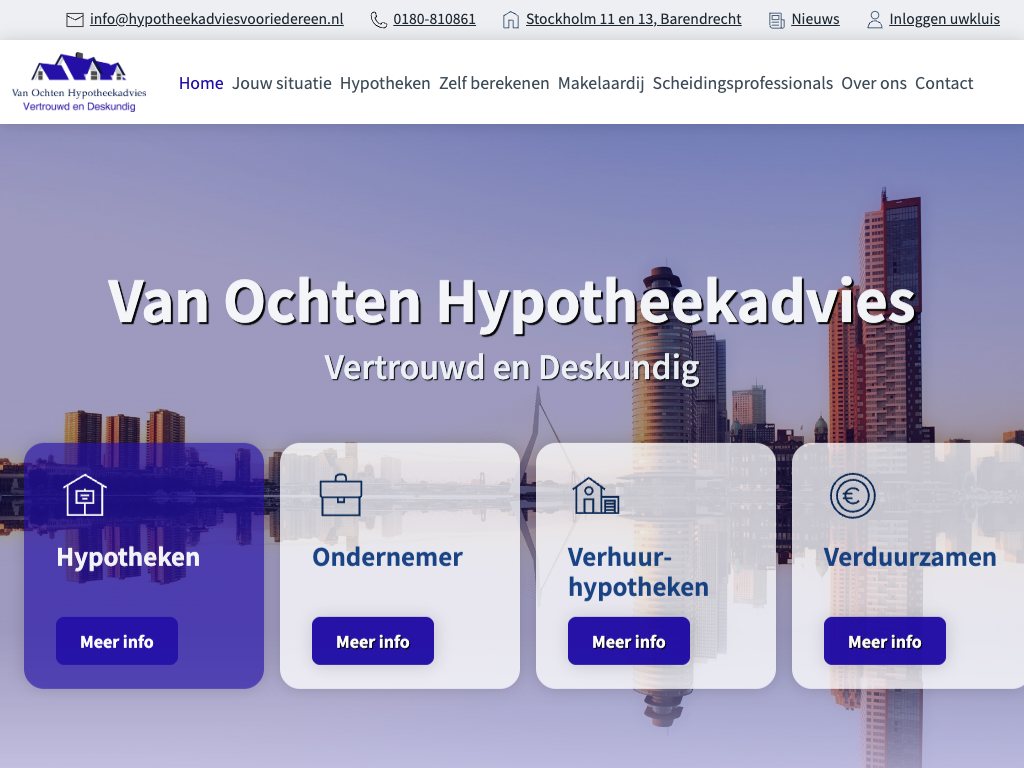Click the house icon on Hypotheken card
The image size is (1024, 768).
tap(85, 495)
